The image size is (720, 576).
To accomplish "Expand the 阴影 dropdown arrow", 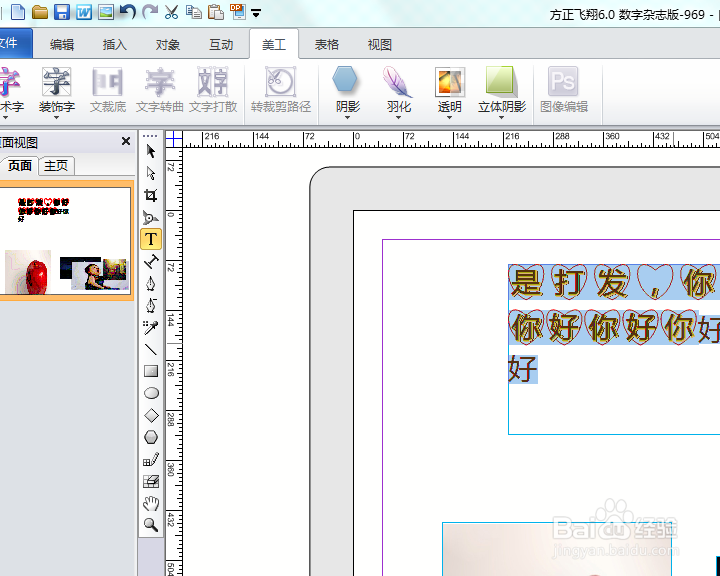I will 347,118.
